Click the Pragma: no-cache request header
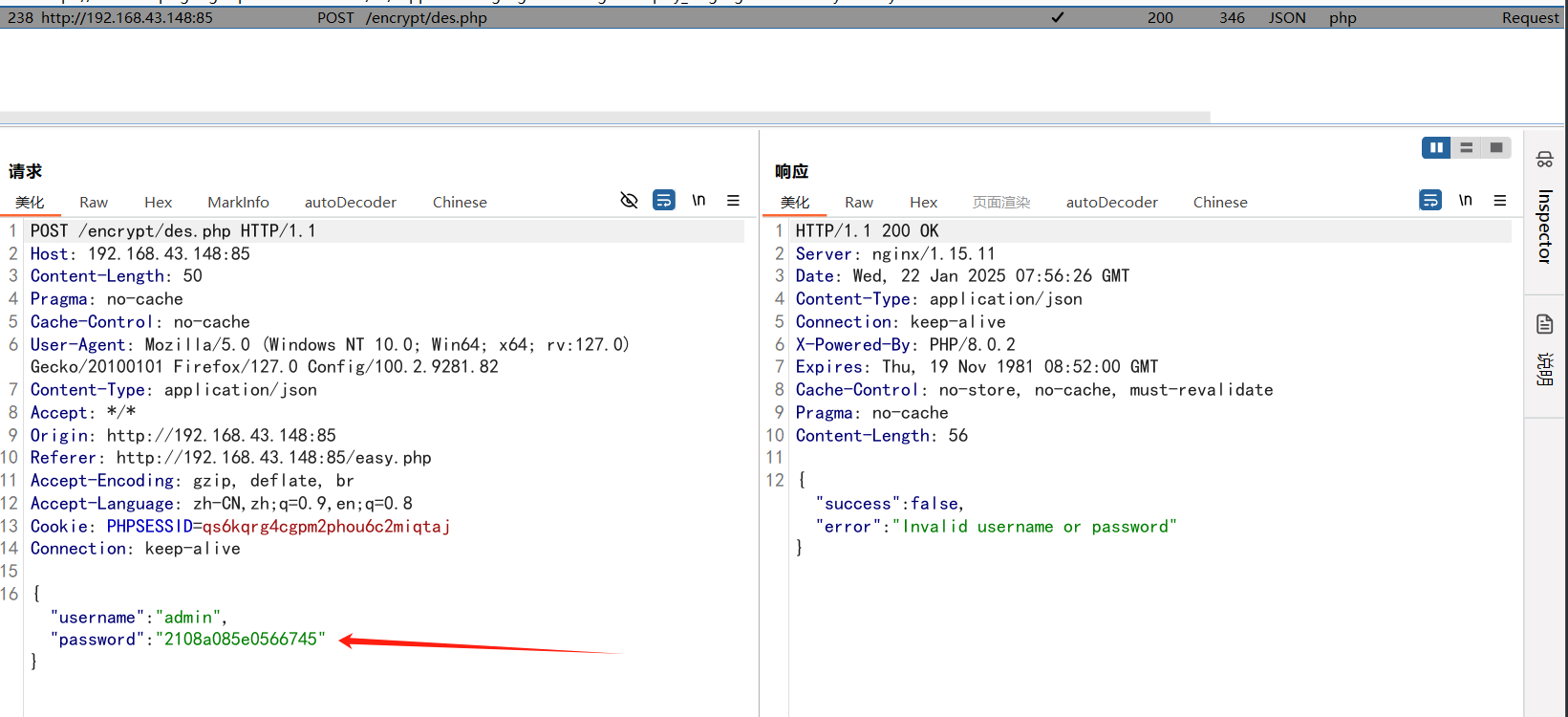The width and height of the screenshot is (1568, 717). click(106, 299)
